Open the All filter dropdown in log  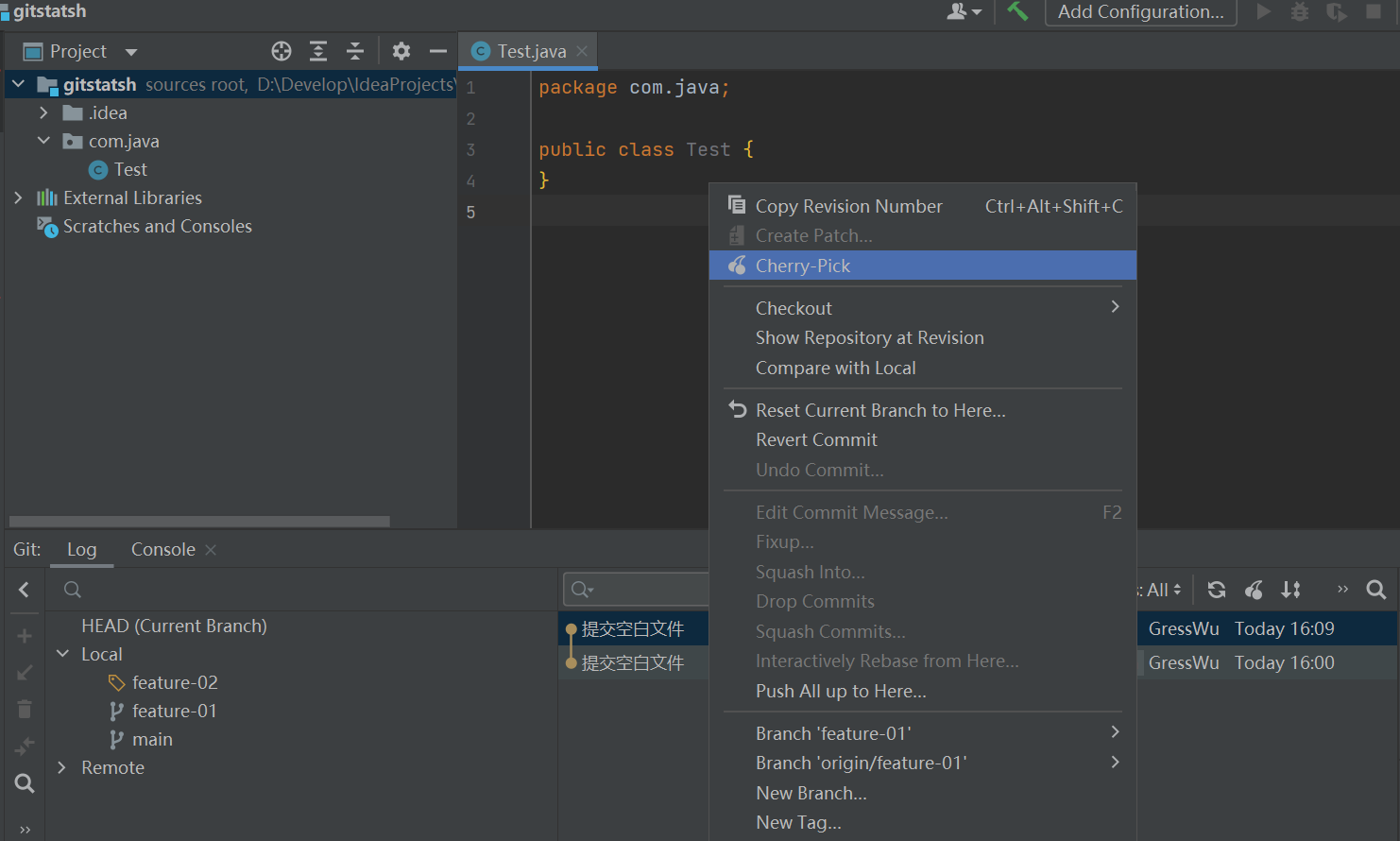click(1162, 590)
